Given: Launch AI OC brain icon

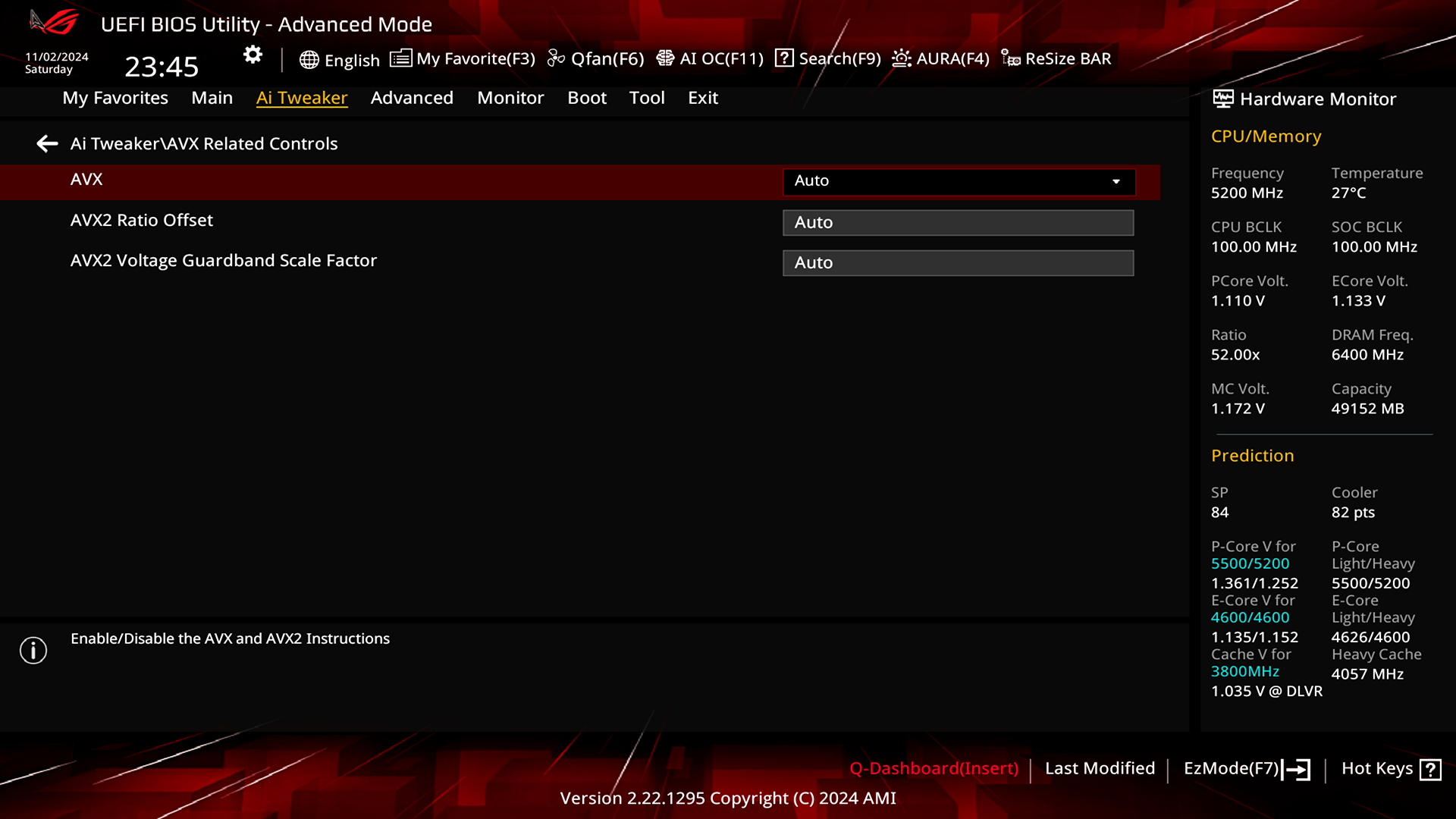Looking at the screenshot, I should click(665, 58).
